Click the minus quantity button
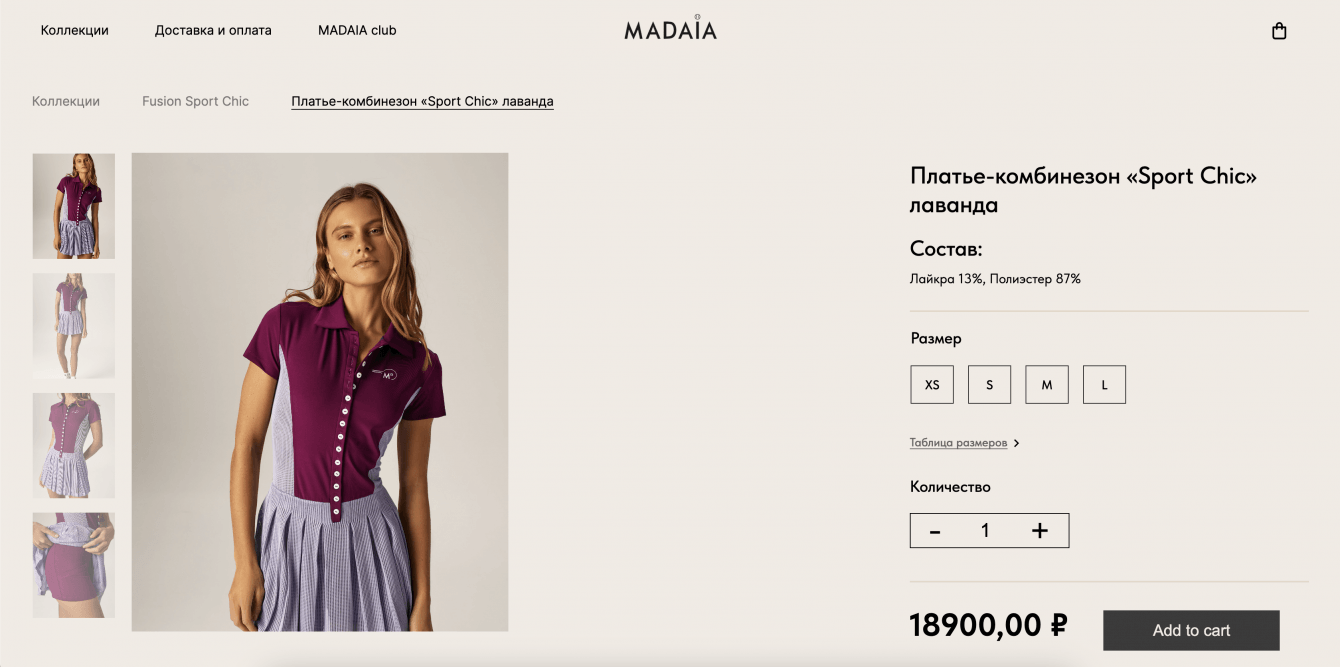Image resolution: width=1340 pixels, height=667 pixels. tap(935, 531)
